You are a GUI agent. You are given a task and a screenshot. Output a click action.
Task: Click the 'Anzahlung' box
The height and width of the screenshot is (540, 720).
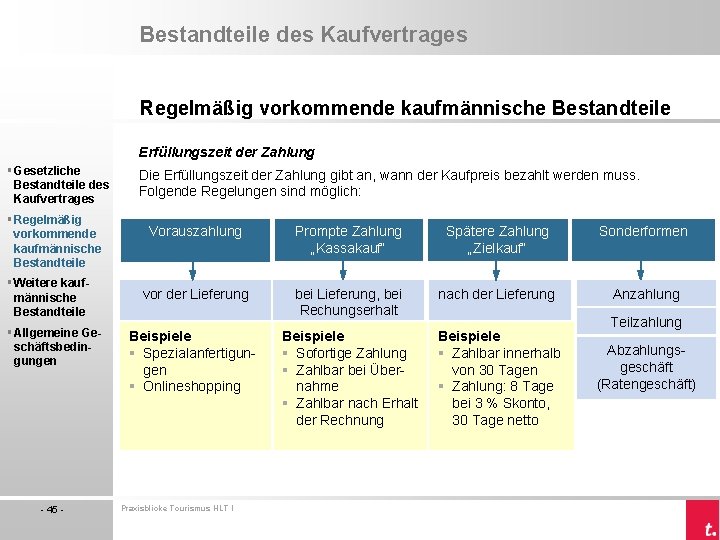(646, 294)
